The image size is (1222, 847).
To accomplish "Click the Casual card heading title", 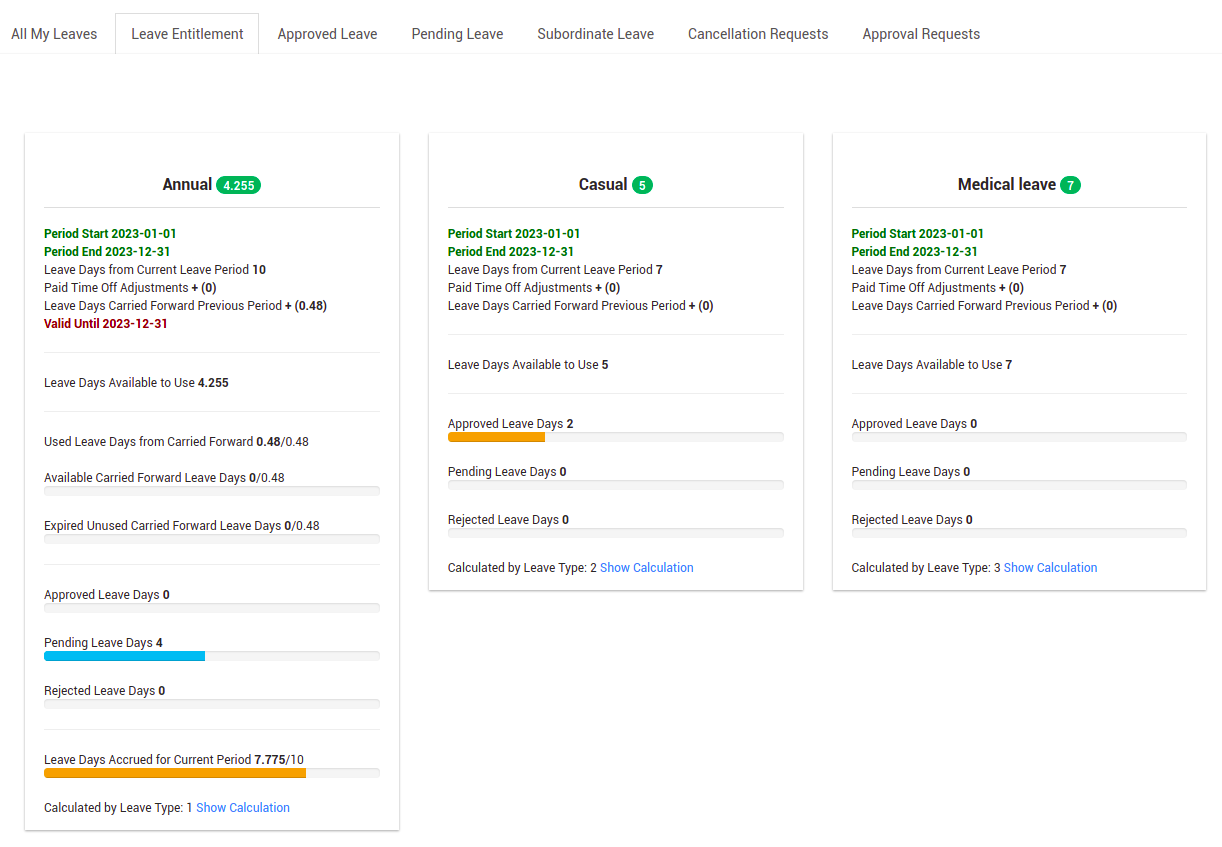I will (603, 185).
